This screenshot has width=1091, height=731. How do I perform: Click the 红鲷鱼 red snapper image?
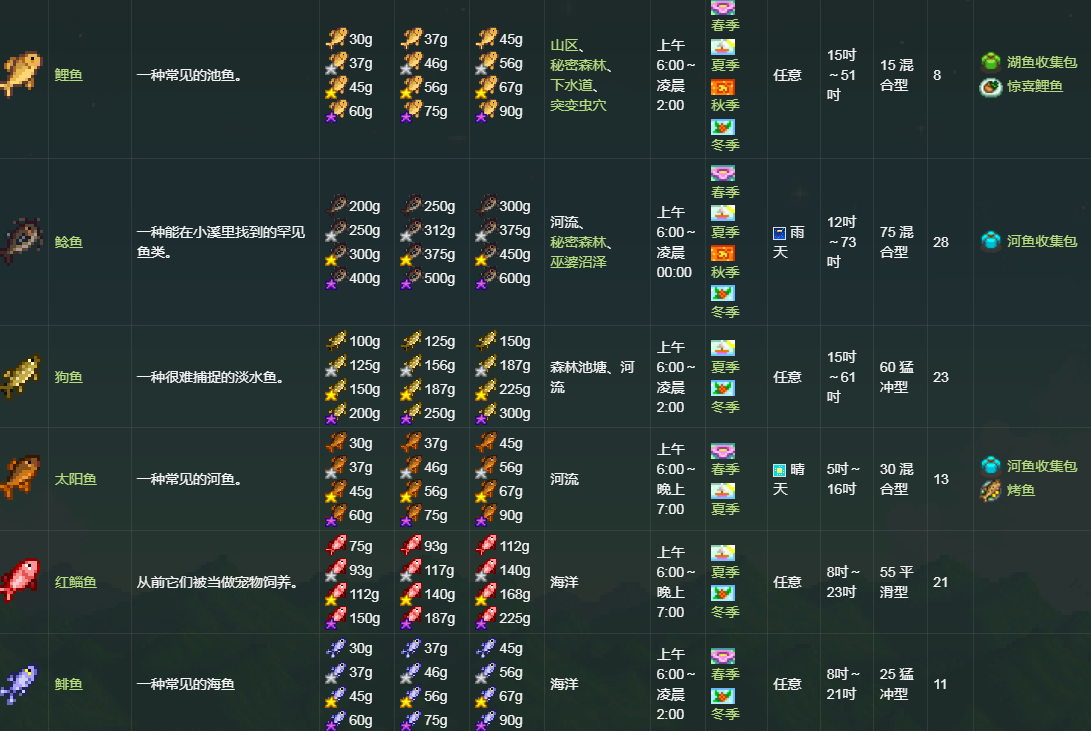coord(22,581)
